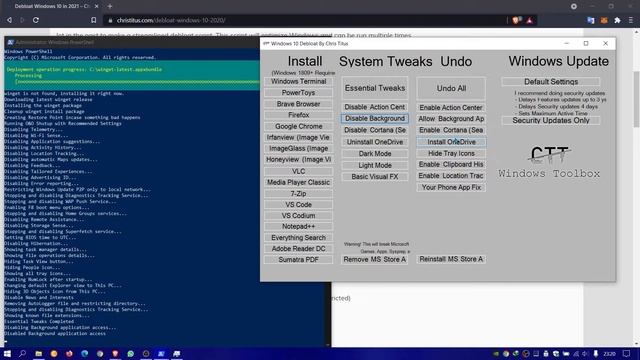Viewport: 640px width, 360px height.
Task: Reload the page with the refresh icon
Action: pyautogui.click(x=36, y=20)
